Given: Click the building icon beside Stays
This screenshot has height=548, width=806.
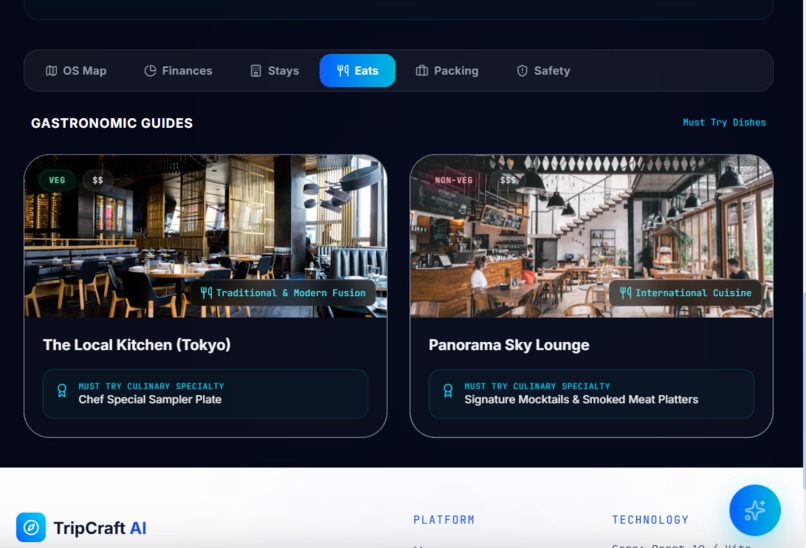Looking at the screenshot, I should click(256, 71).
